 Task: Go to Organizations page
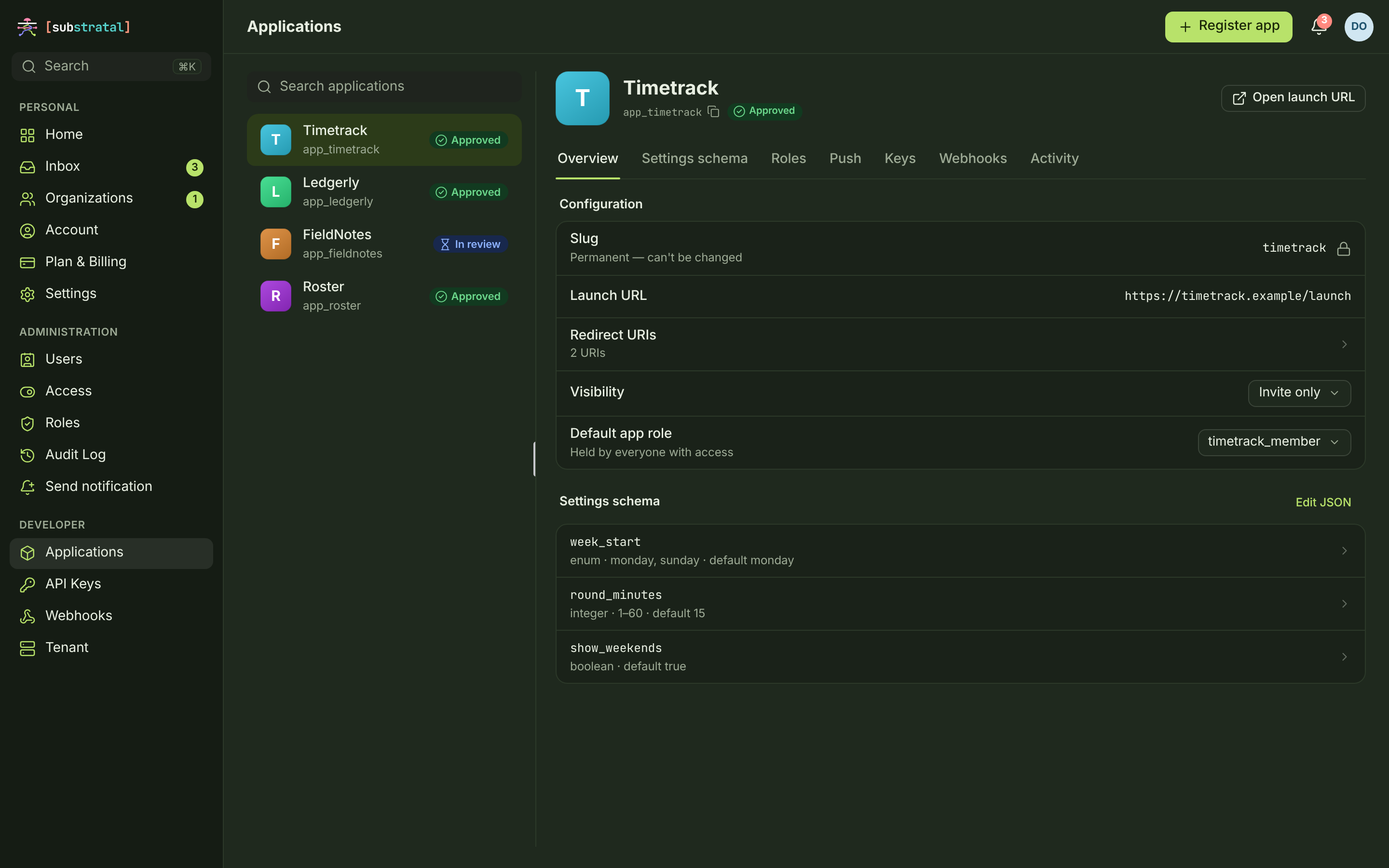[x=111, y=198]
